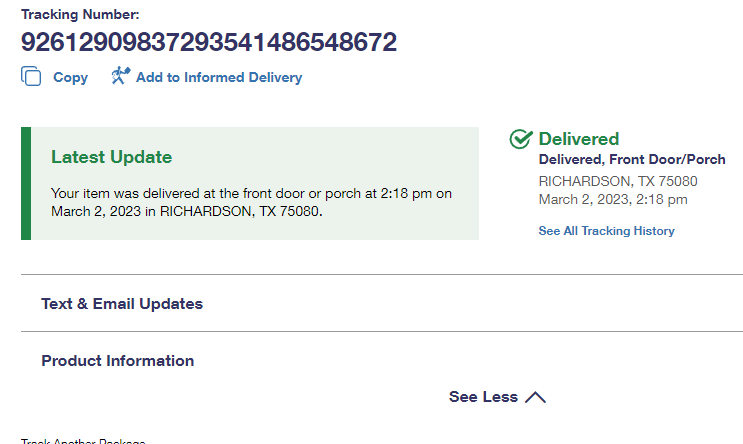The height and width of the screenshot is (444, 743).
Task: Click the Latest Update heading
Action: click(x=112, y=157)
